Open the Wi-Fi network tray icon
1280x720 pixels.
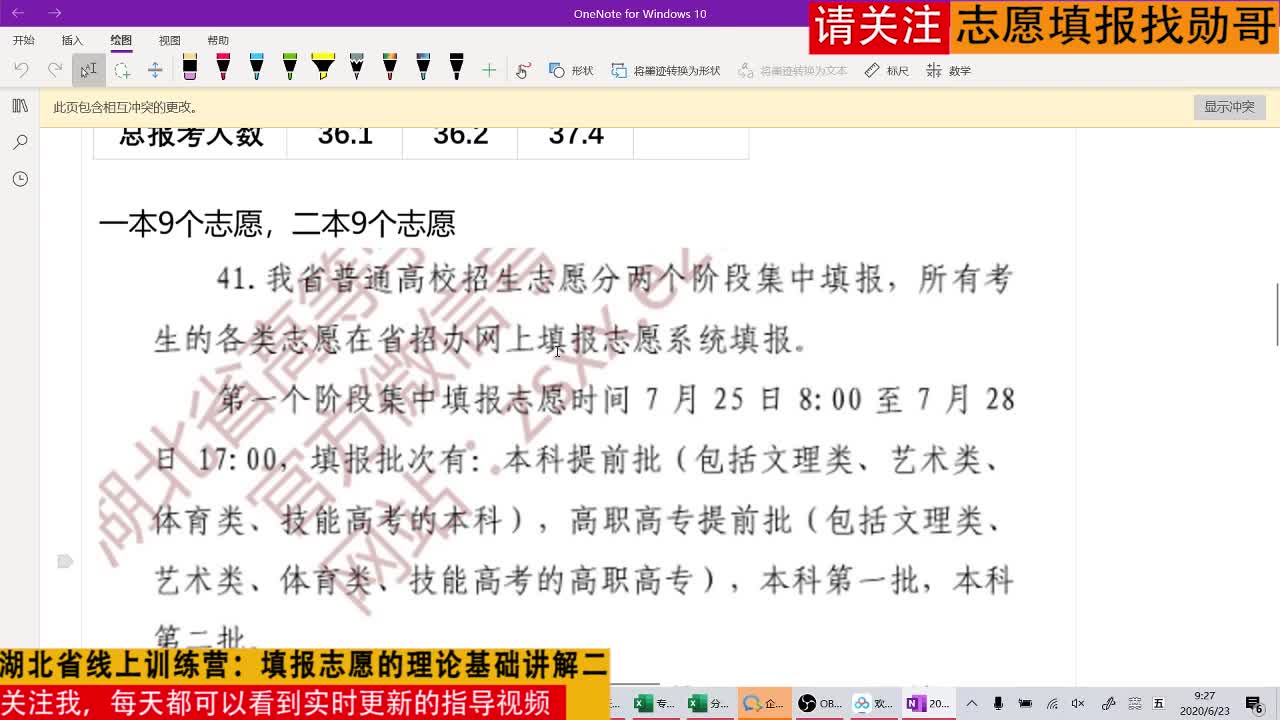click(1052, 704)
